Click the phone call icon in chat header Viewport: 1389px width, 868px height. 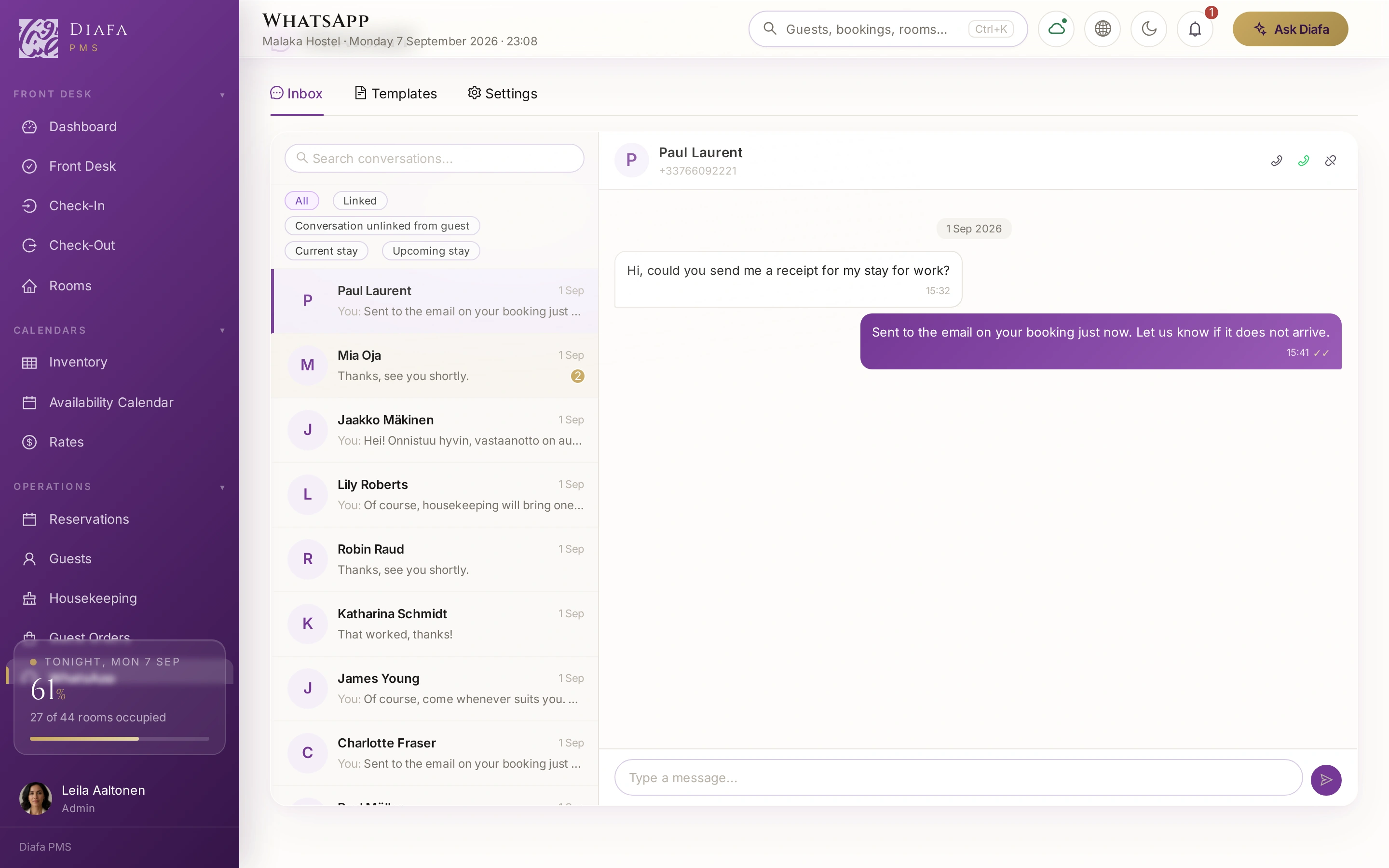(1276, 161)
